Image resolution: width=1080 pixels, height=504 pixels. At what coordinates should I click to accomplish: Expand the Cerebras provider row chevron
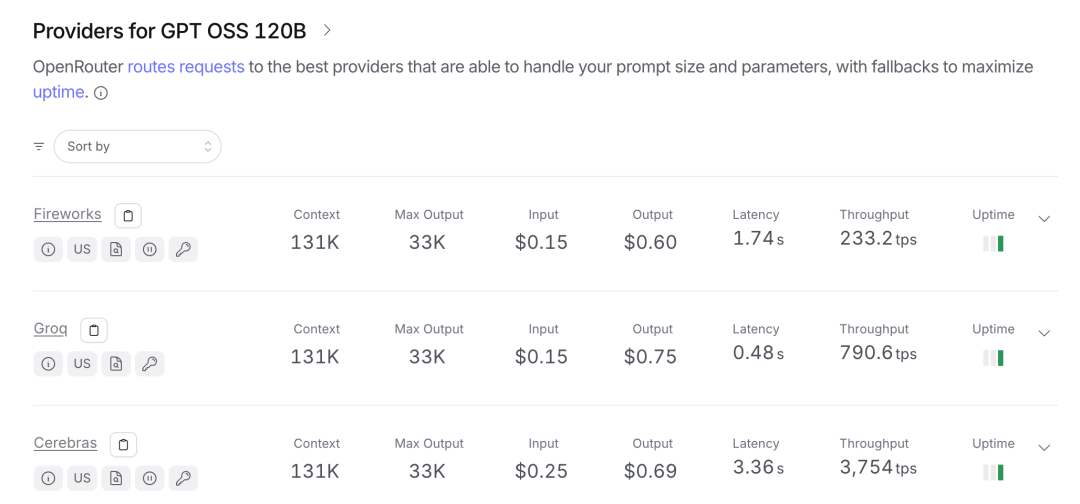1044,448
